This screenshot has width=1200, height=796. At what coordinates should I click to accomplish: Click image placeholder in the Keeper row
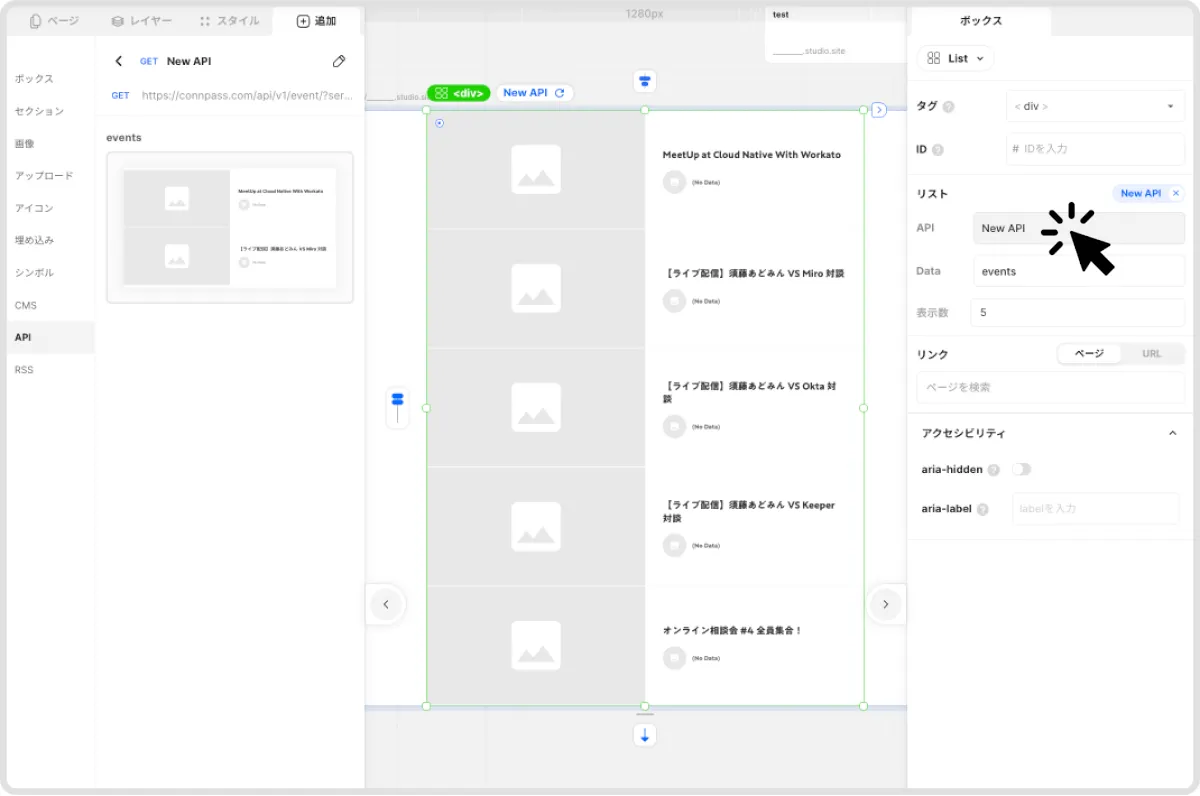[x=536, y=526]
